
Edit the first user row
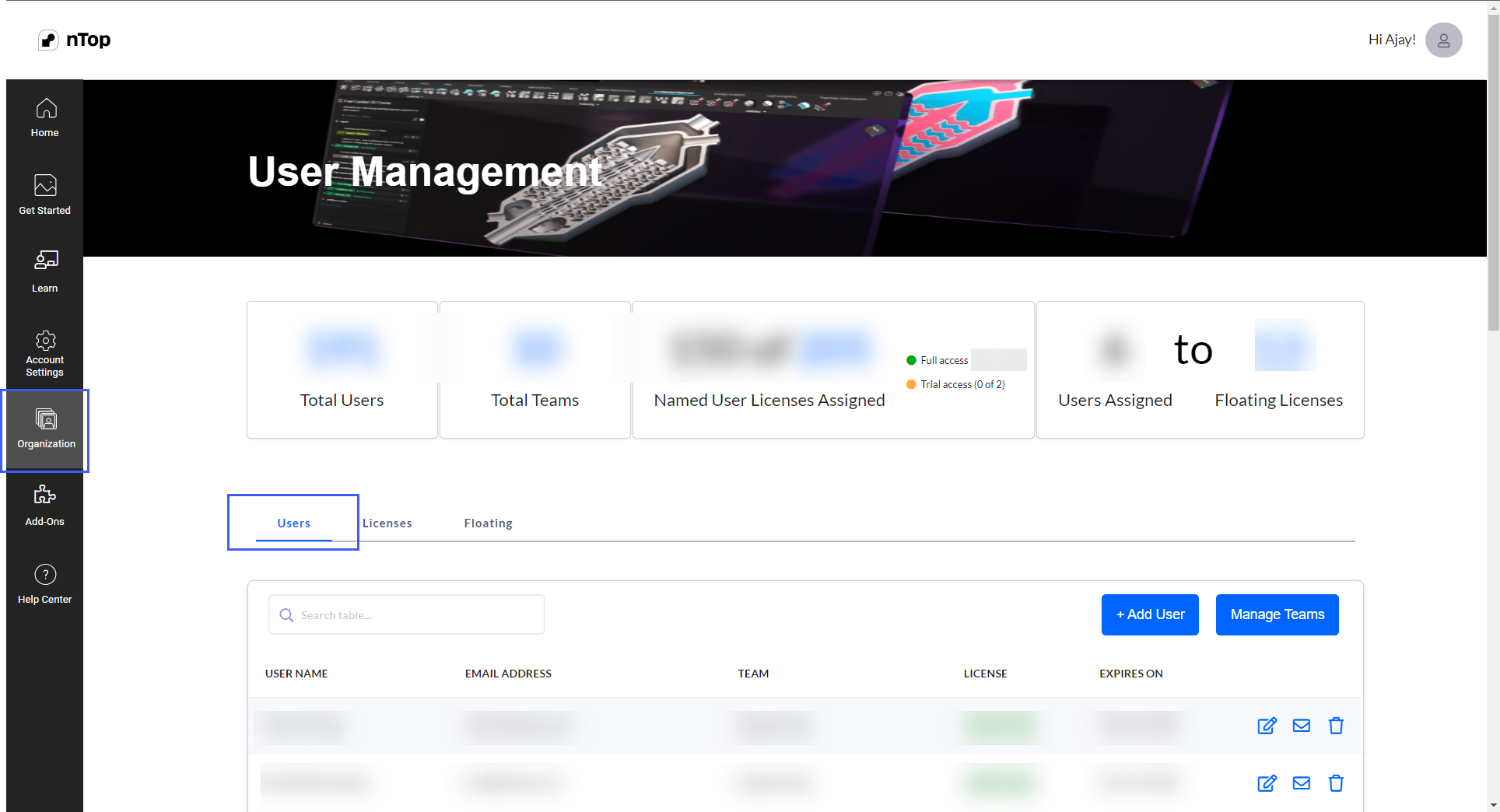[x=1267, y=726]
